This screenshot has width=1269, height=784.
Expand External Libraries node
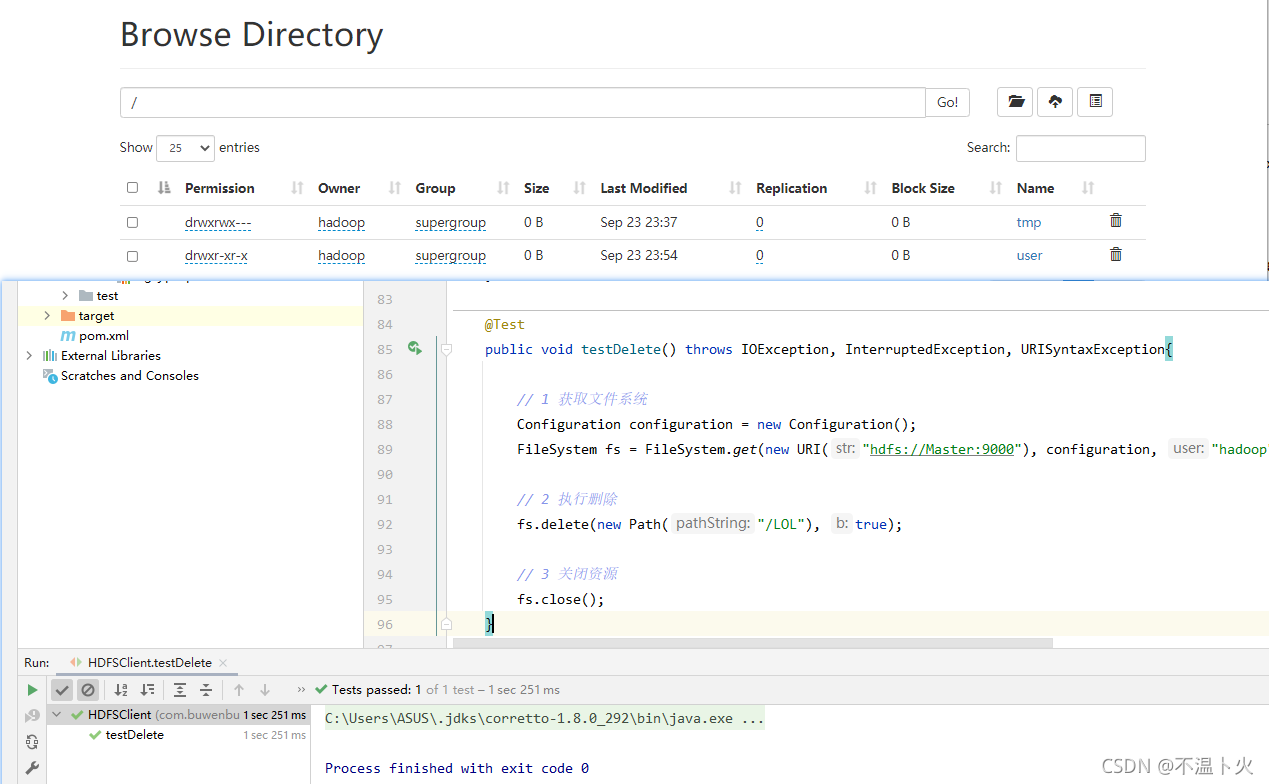click(x=29, y=356)
